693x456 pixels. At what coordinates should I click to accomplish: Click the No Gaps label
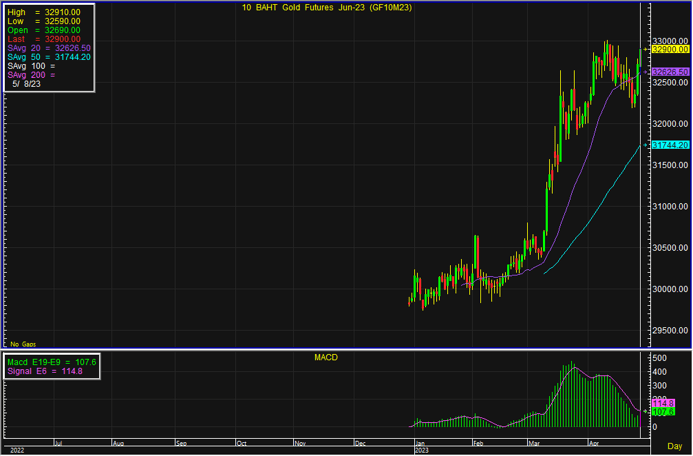pos(22,343)
